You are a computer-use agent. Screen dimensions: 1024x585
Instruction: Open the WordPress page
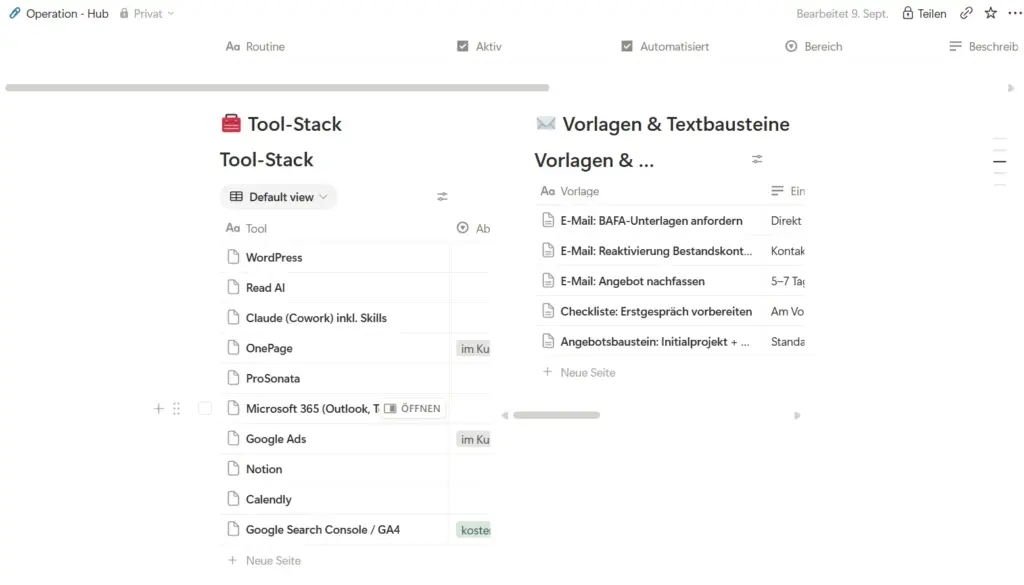click(274, 257)
